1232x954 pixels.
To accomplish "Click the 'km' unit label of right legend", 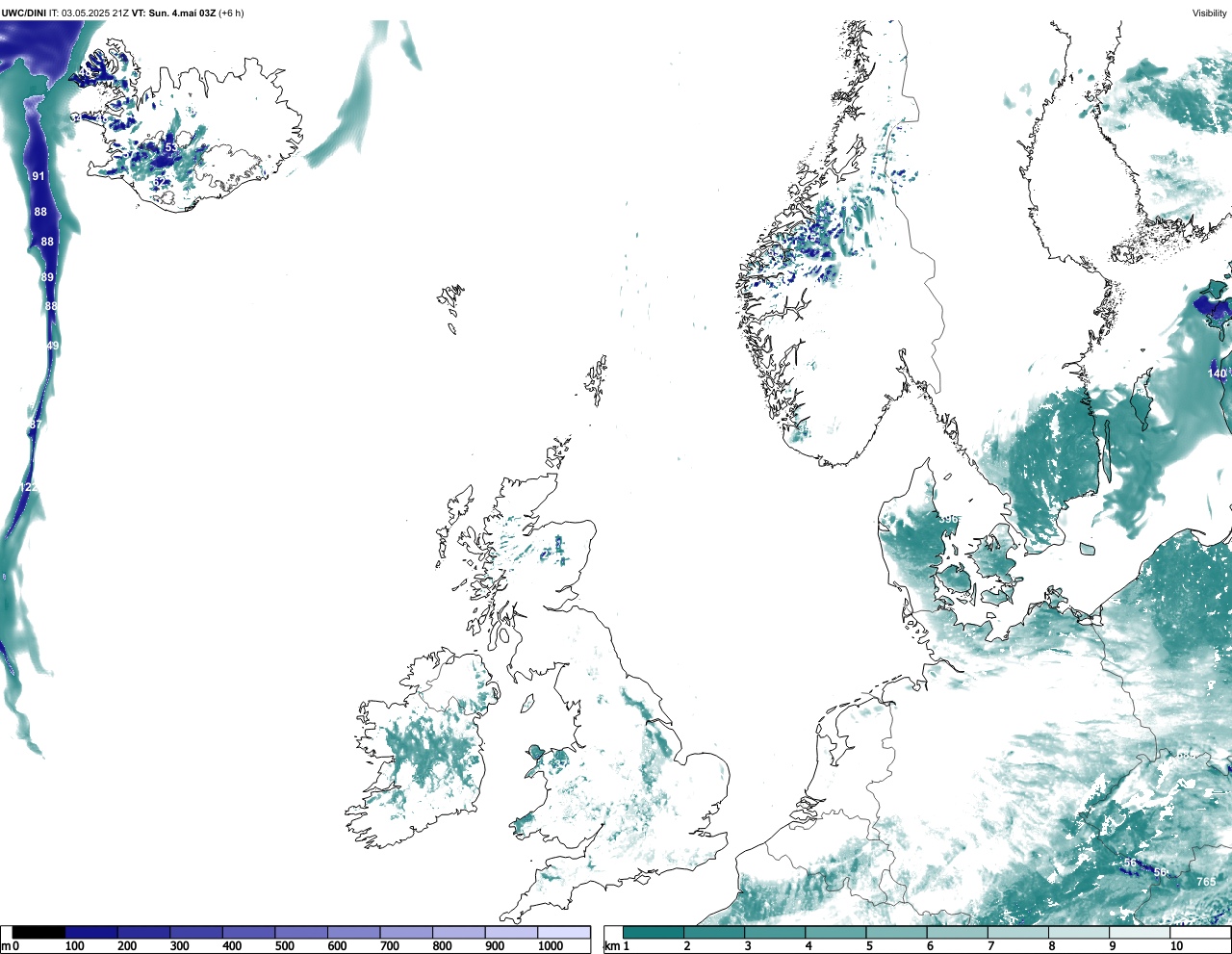I will [x=612, y=946].
